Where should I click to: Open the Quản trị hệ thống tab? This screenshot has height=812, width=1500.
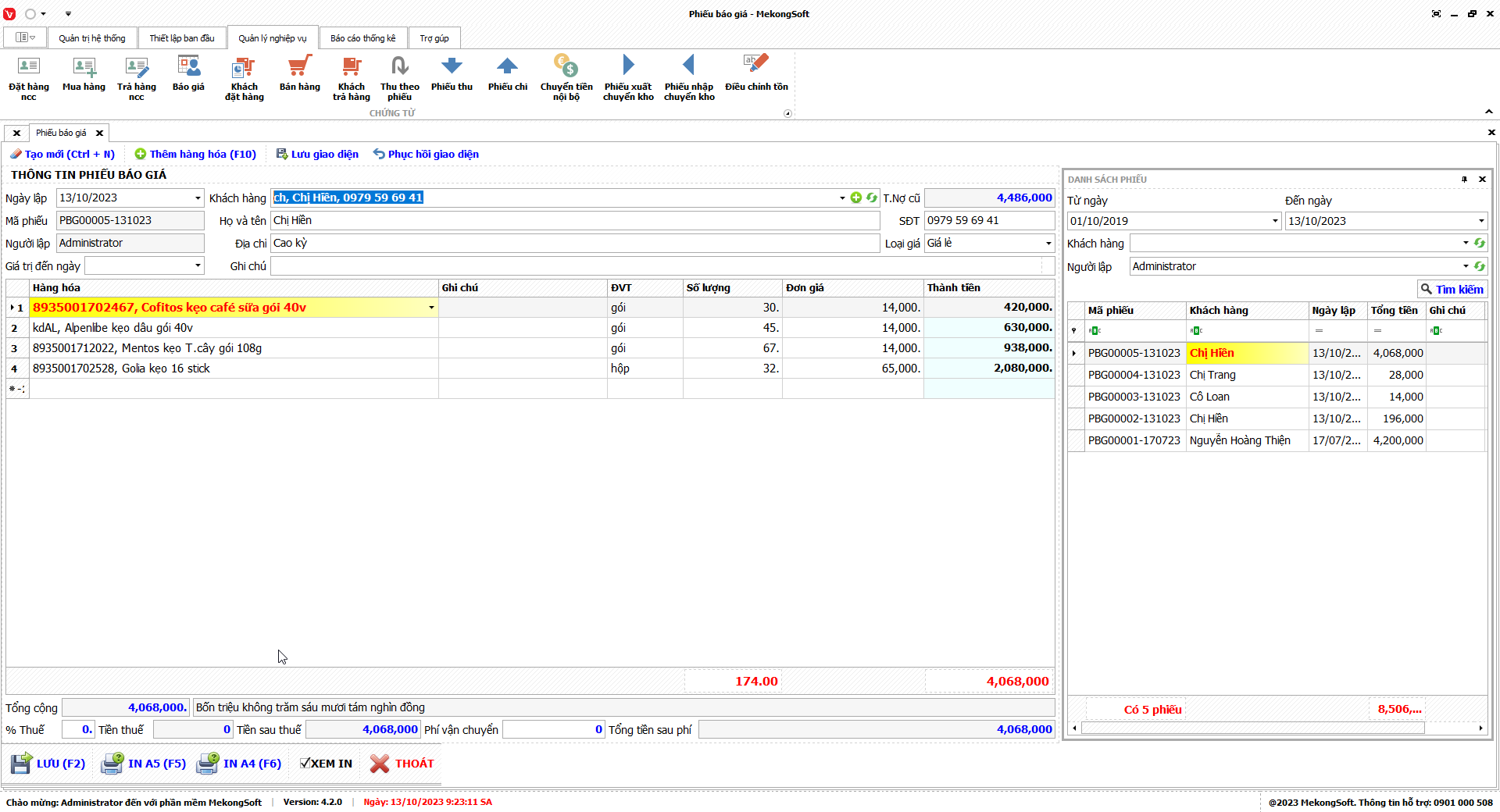[x=91, y=38]
